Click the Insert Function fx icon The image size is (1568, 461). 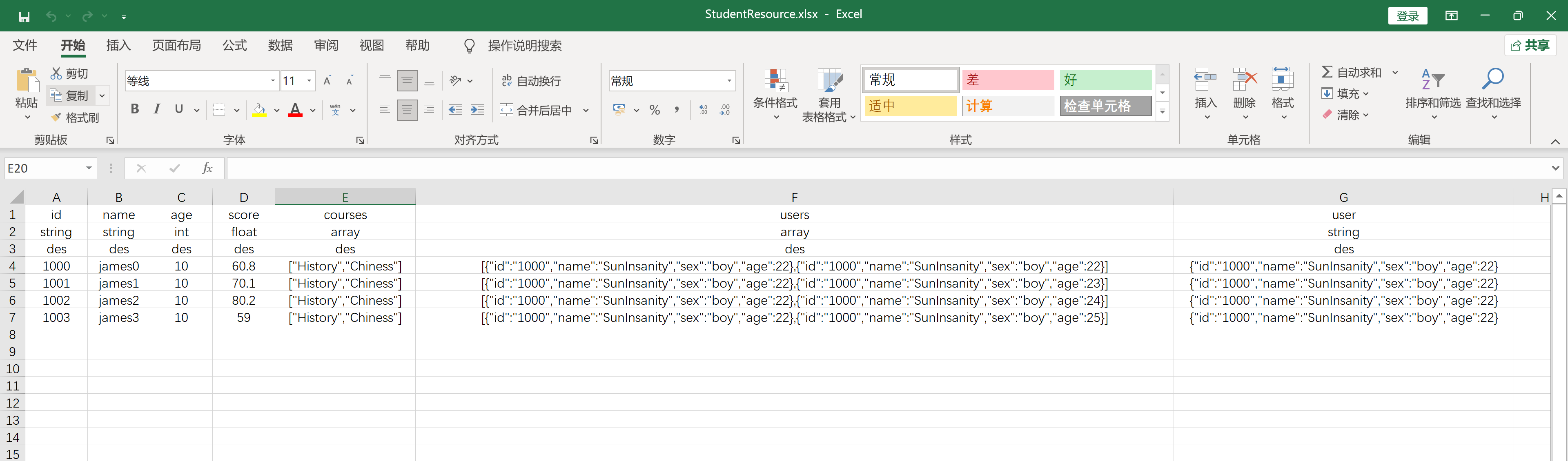point(207,168)
